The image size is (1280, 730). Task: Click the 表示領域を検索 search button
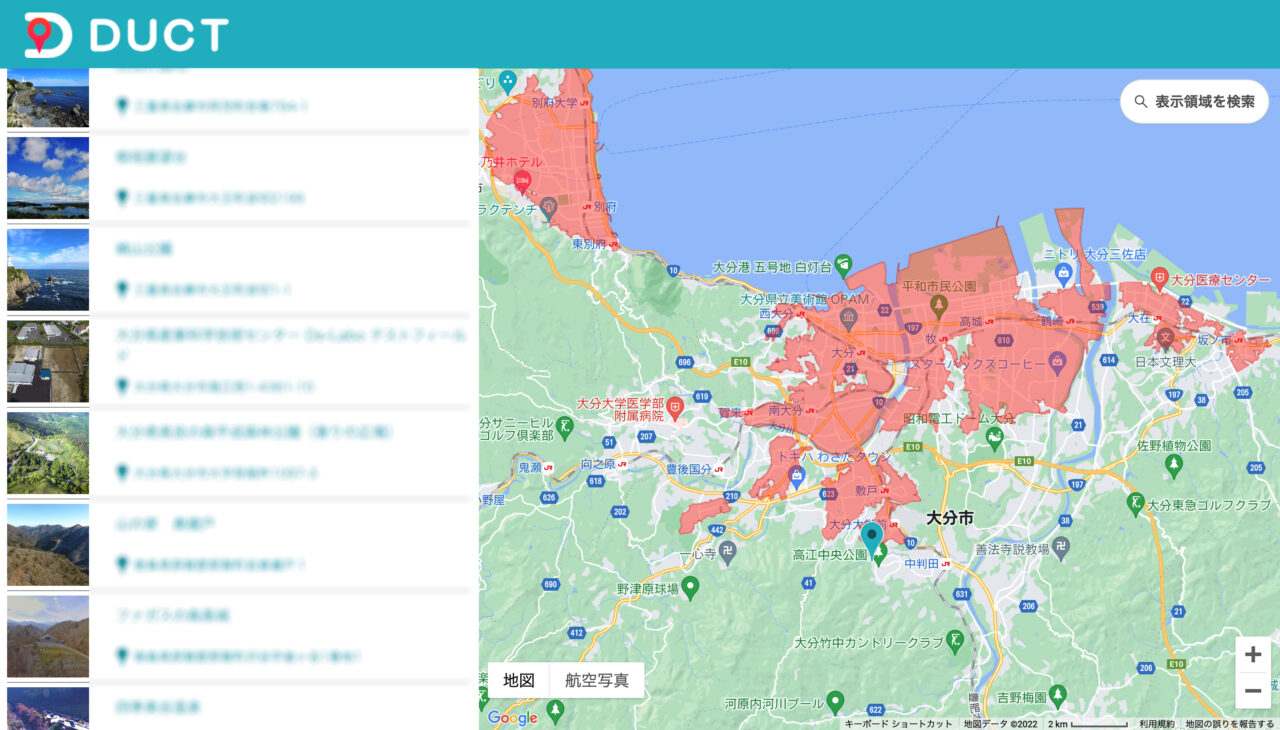(1194, 102)
